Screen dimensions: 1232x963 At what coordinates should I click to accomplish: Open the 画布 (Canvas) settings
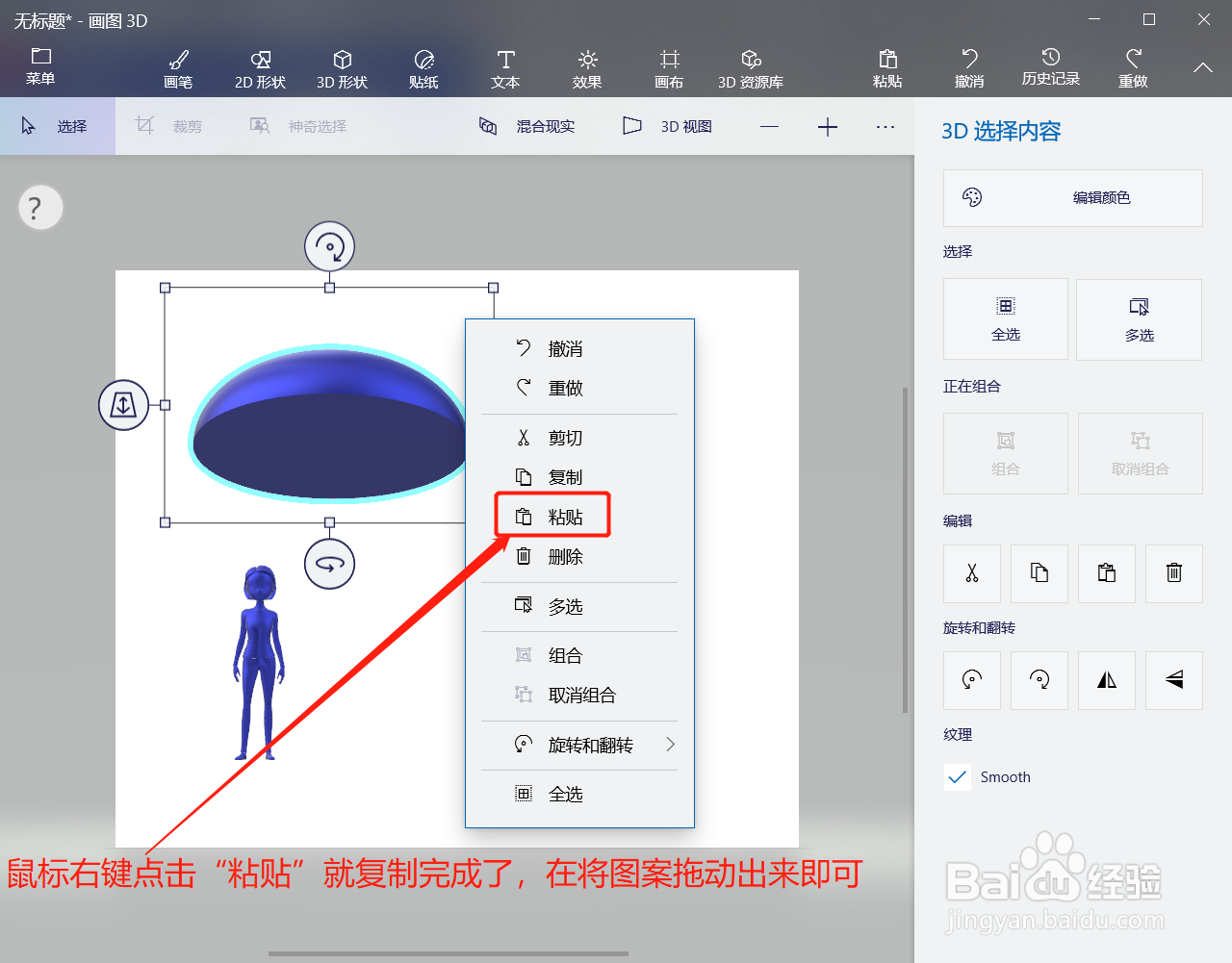(668, 67)
